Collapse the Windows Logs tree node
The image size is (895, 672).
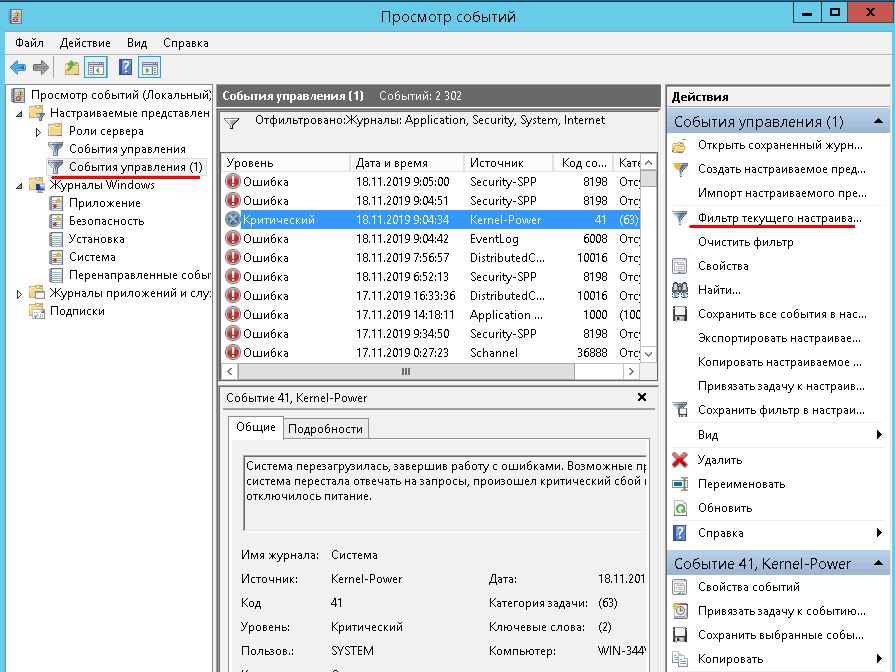21,185
